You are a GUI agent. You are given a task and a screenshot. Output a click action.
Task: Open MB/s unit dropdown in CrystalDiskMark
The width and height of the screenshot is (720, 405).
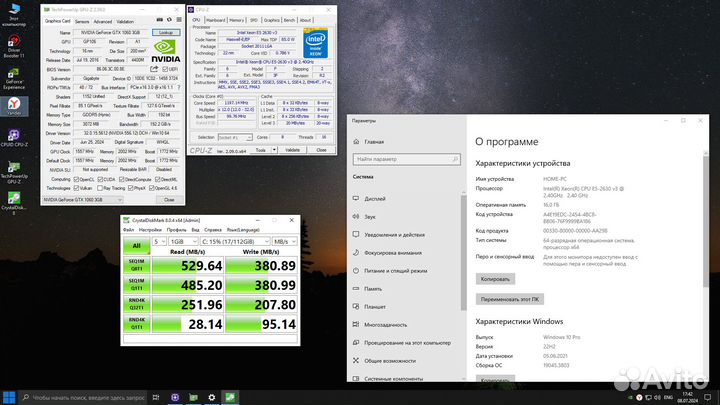(285, 242)
